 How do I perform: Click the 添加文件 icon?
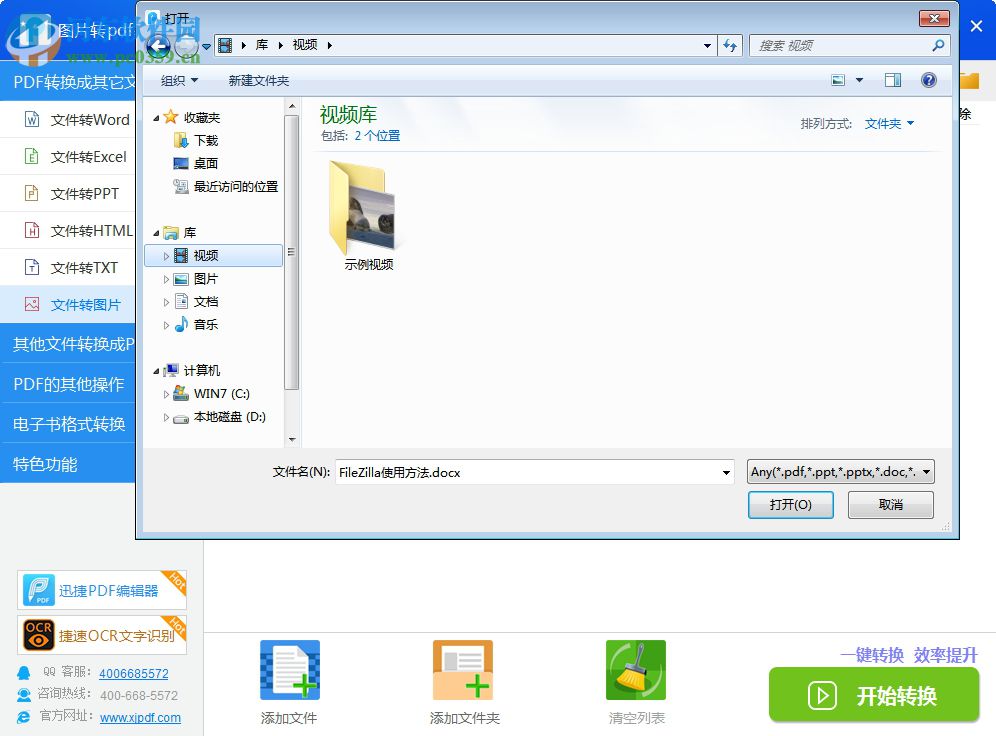coord(290,670)
